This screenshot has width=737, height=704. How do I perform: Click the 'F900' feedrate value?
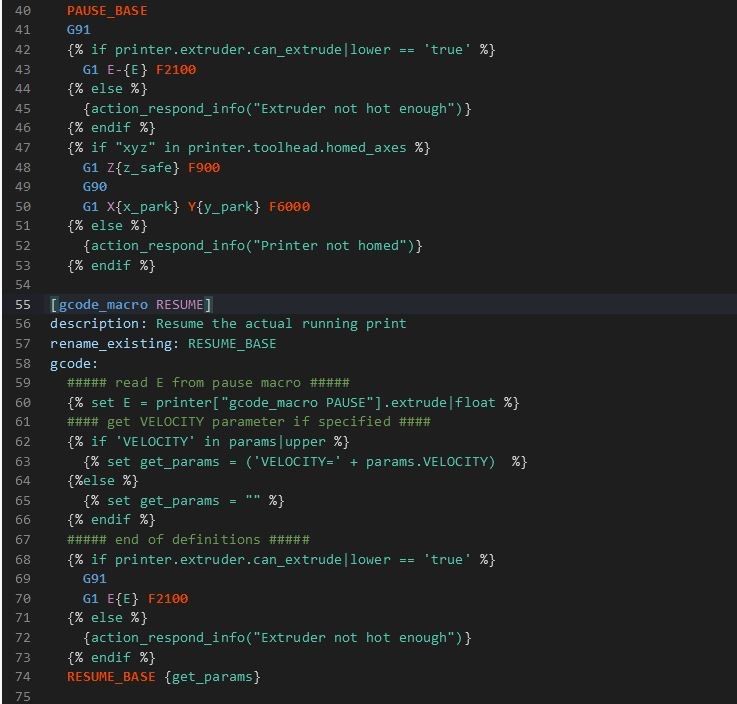pos(204,168)
